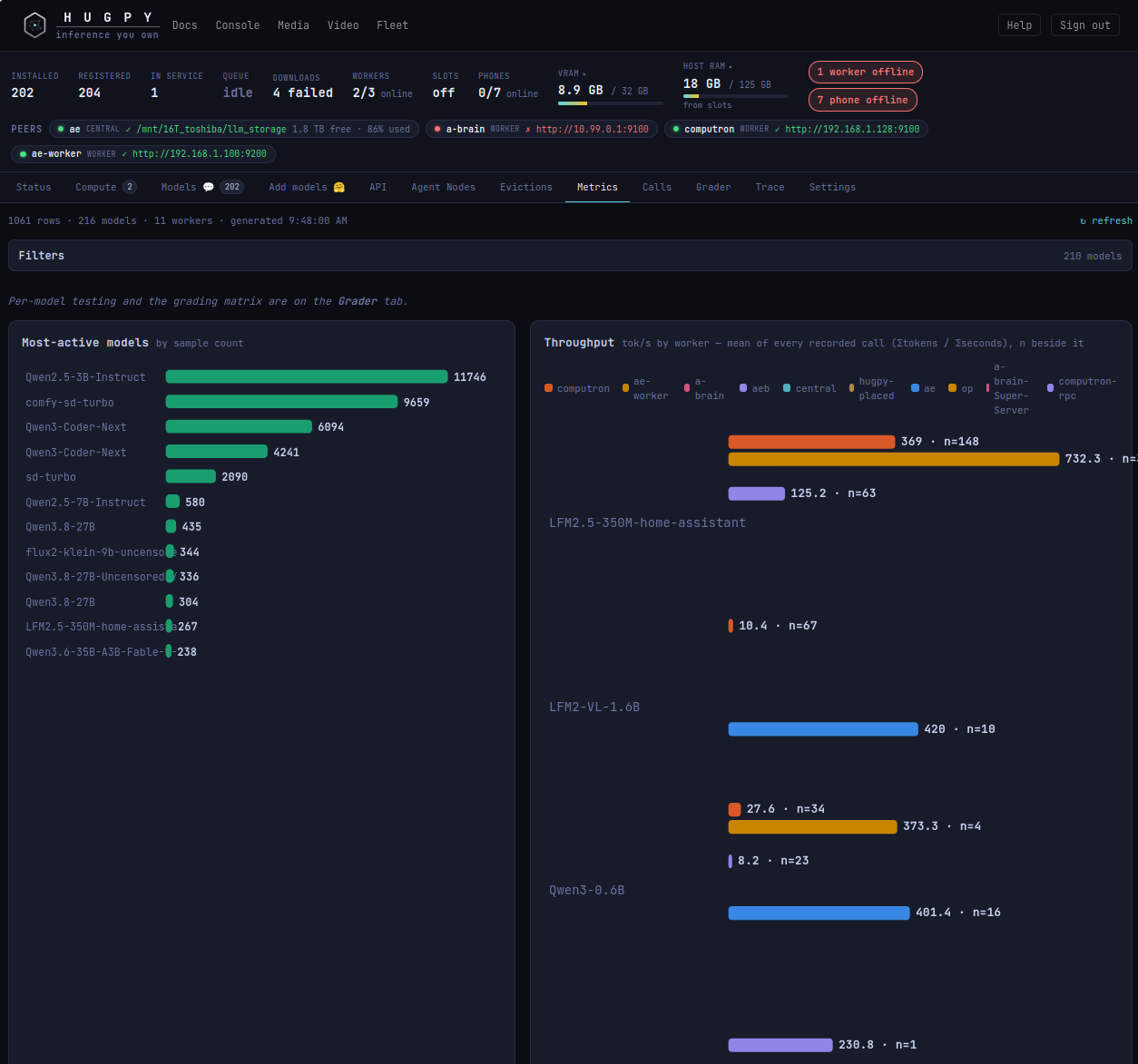Click the LFM2-VL-1.6B throughput label
Screen dimensions: 1138x1064
tap(594, 707)
